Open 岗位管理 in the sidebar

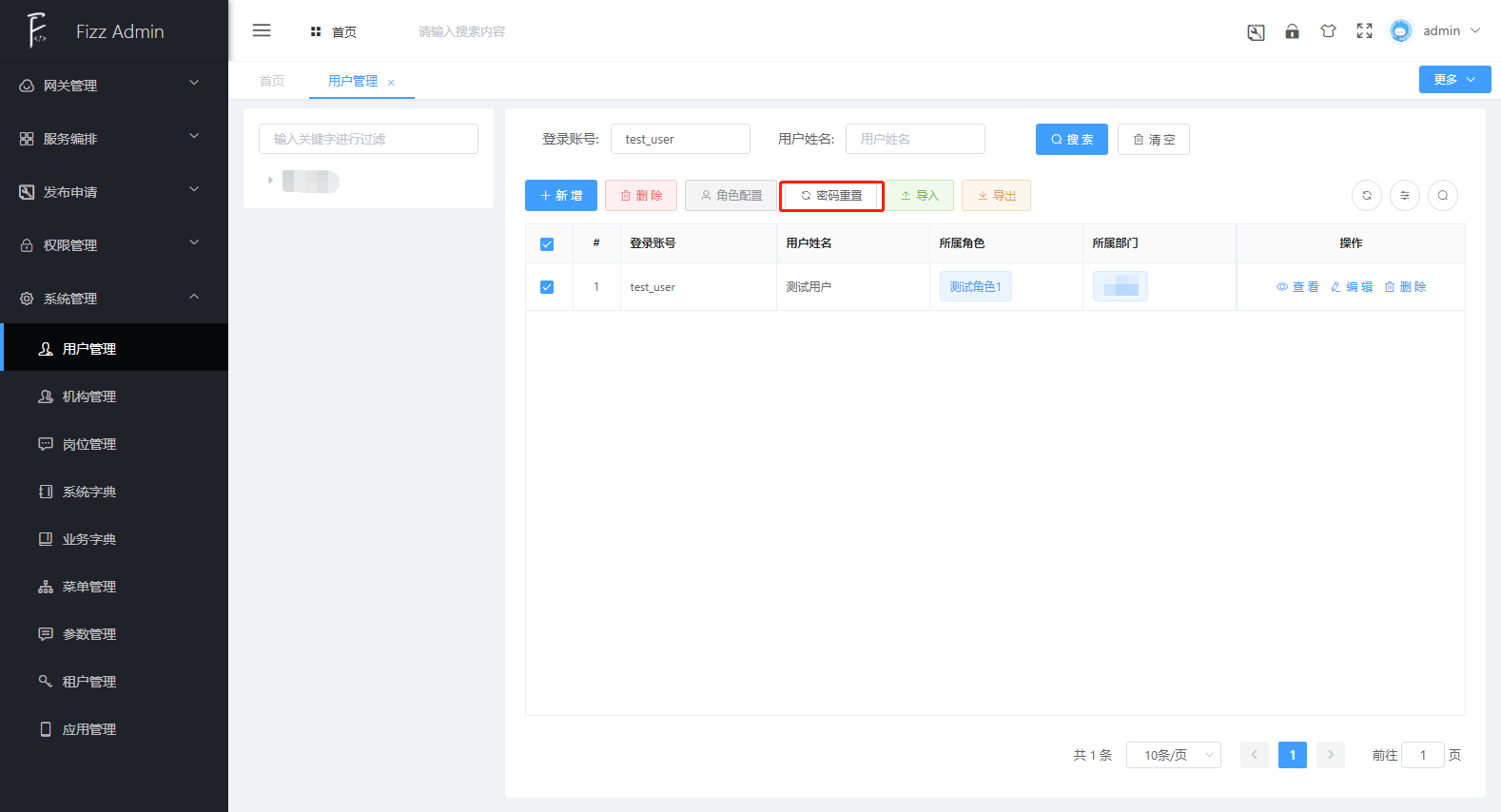click(114, 444)
